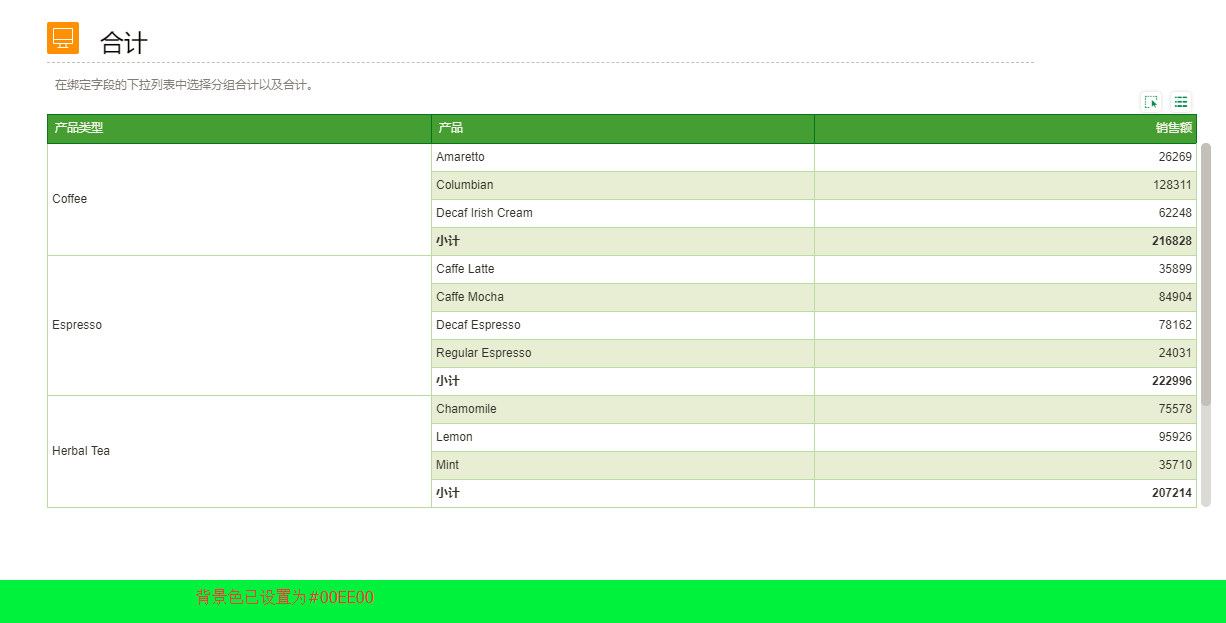Click the orange monitor icon beside 合计

tap(63, 38)
